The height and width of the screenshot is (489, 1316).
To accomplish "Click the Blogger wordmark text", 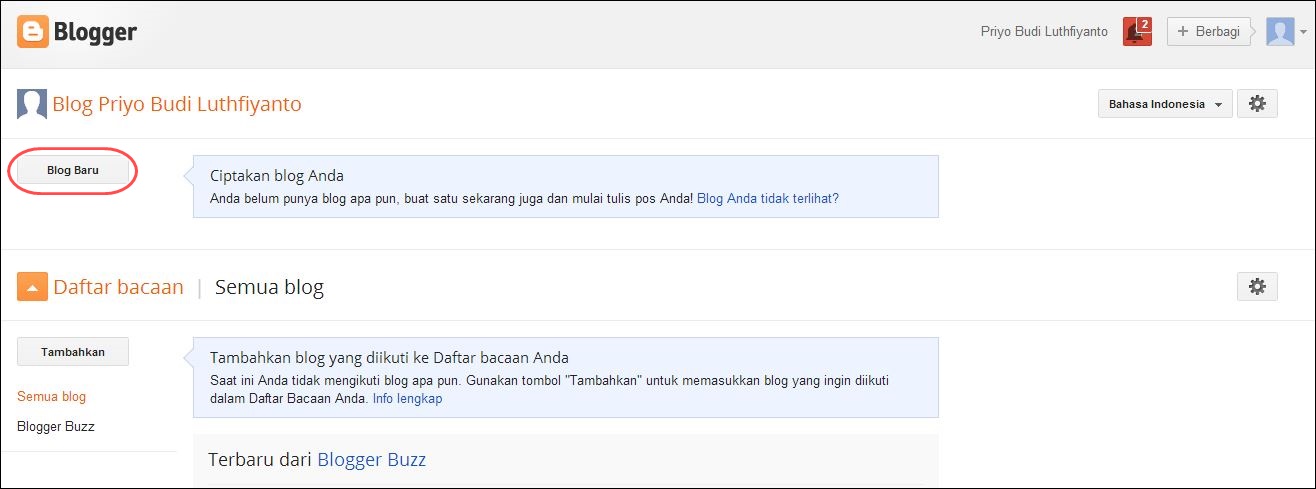I will coord(96,32).
